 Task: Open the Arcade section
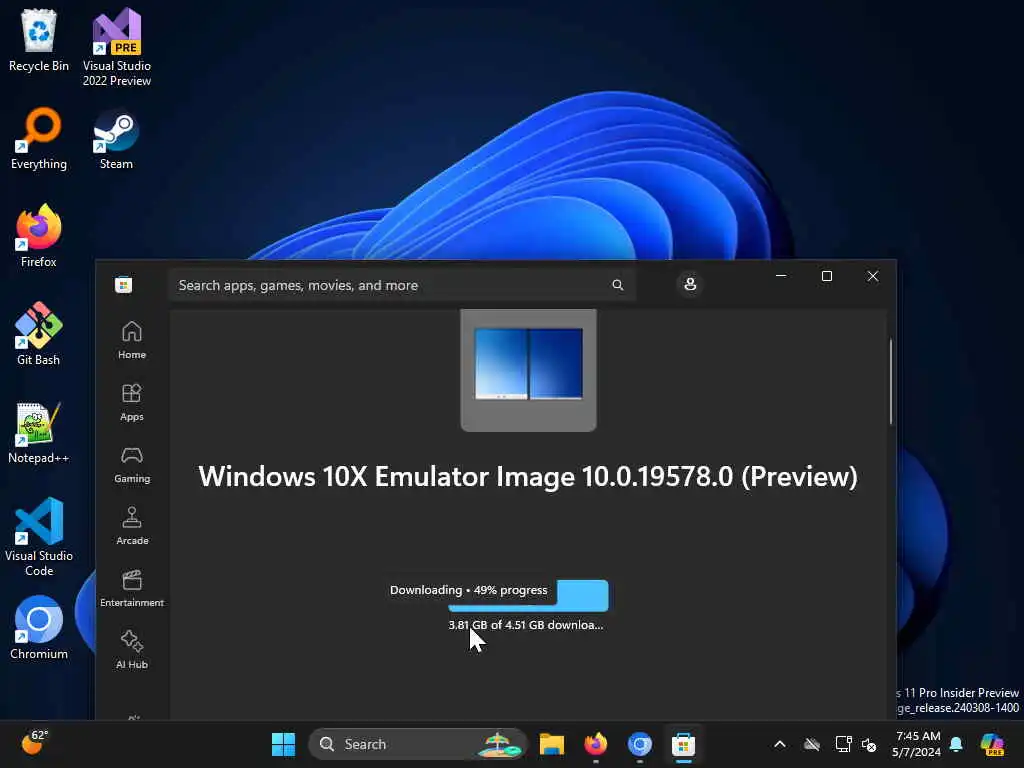pyautogui.click(x=132, y=526)
